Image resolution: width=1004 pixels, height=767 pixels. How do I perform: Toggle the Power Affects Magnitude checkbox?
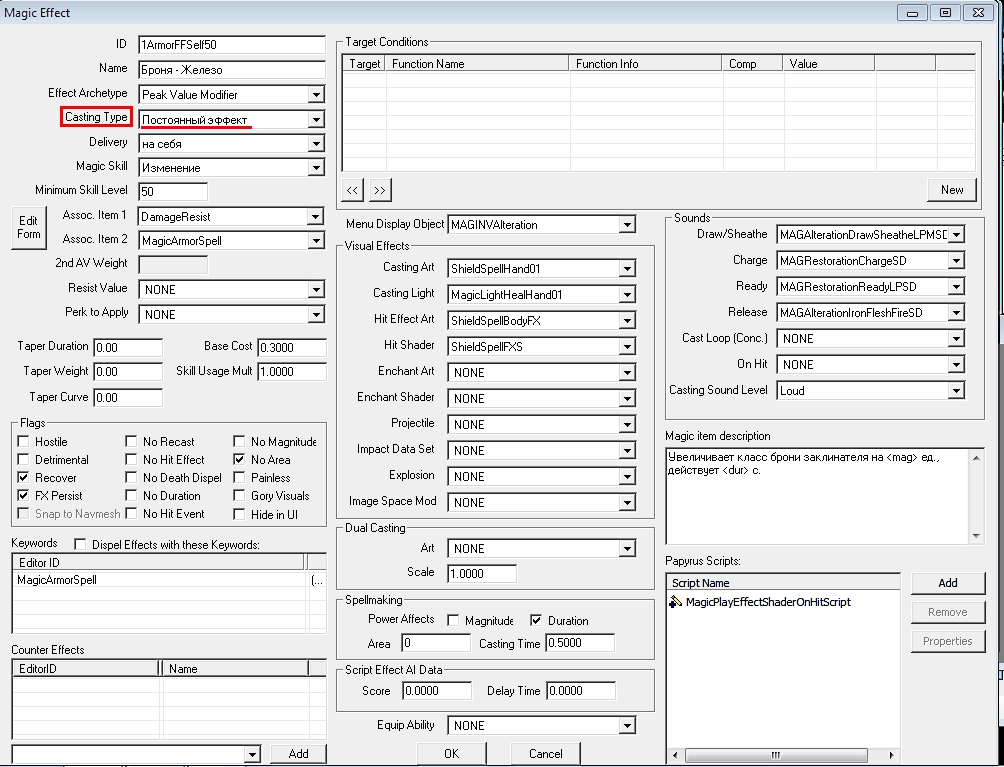pyautogui.click(x=454, y=620)
